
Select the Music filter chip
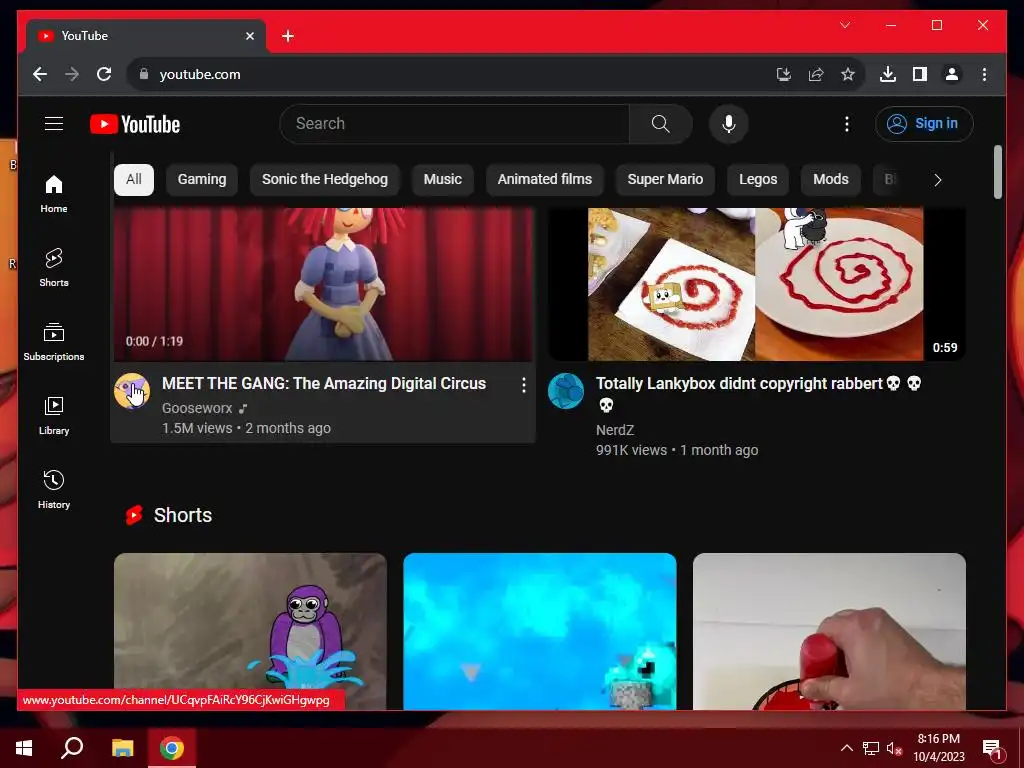(x=442, y=180)
